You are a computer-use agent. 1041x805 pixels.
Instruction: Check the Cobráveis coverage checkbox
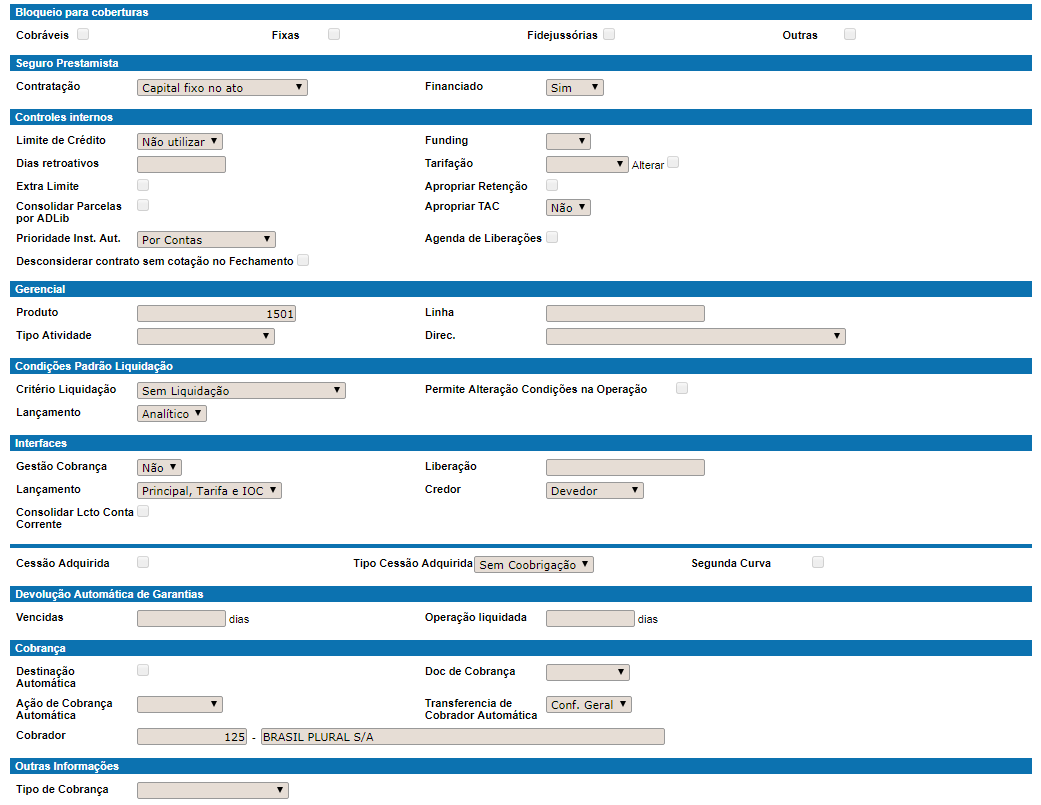83,34
